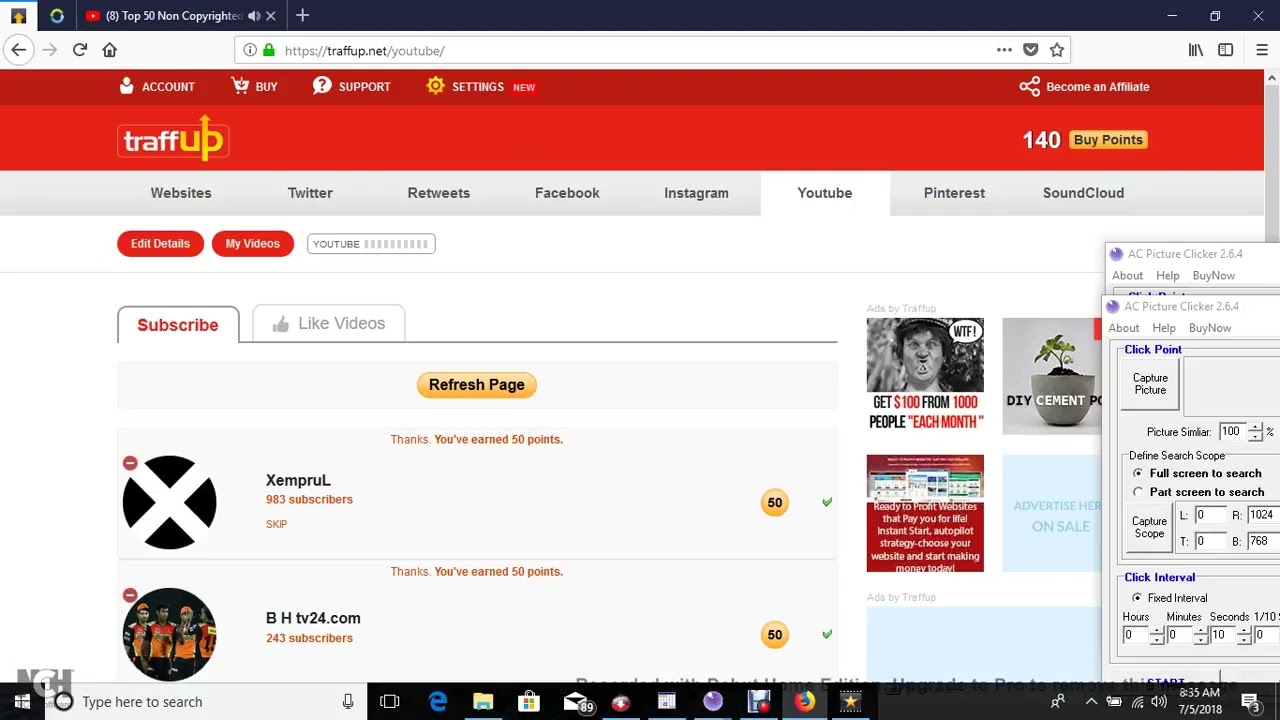Open a new browser tab

302,15
